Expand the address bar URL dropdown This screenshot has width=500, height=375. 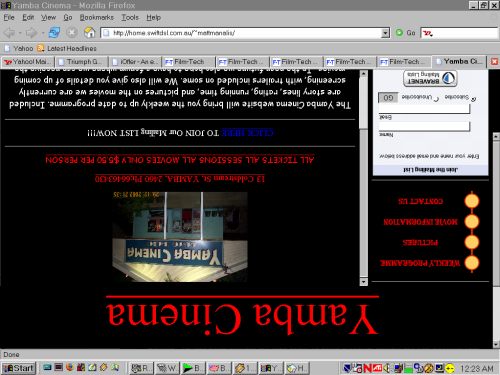[385, 33]
